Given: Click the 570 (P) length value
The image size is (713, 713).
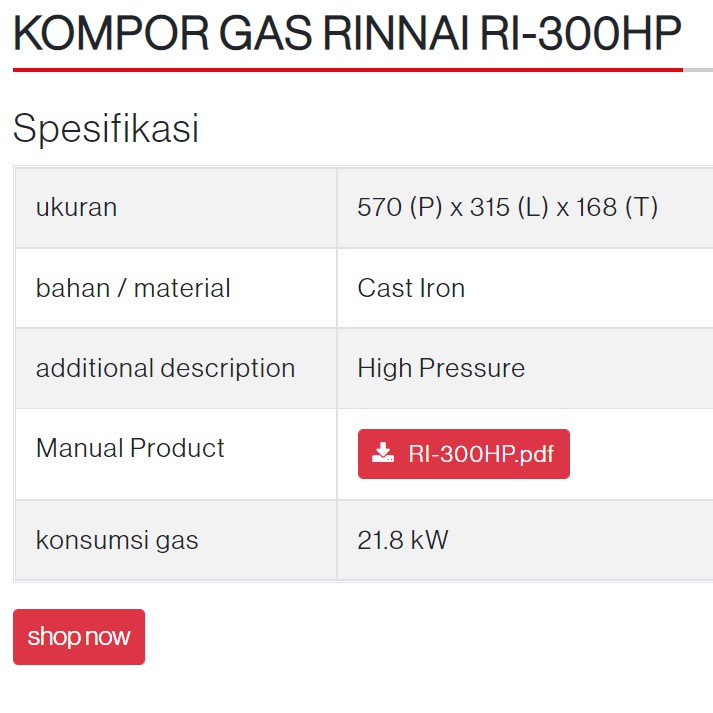Looking at the screenshot, I should (400, 207).
